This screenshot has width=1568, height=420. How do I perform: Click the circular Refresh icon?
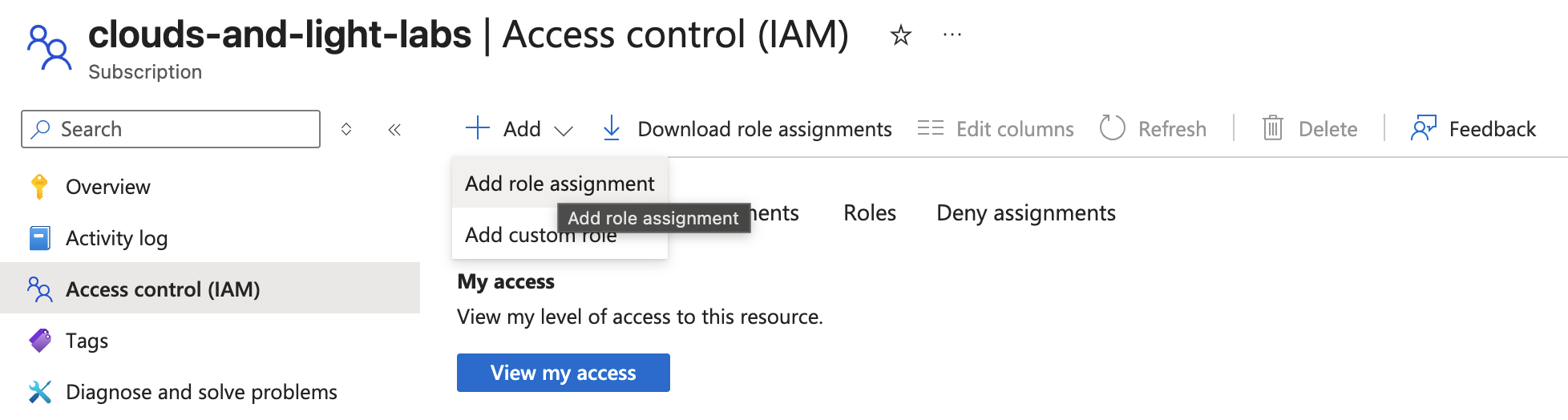1113,128
